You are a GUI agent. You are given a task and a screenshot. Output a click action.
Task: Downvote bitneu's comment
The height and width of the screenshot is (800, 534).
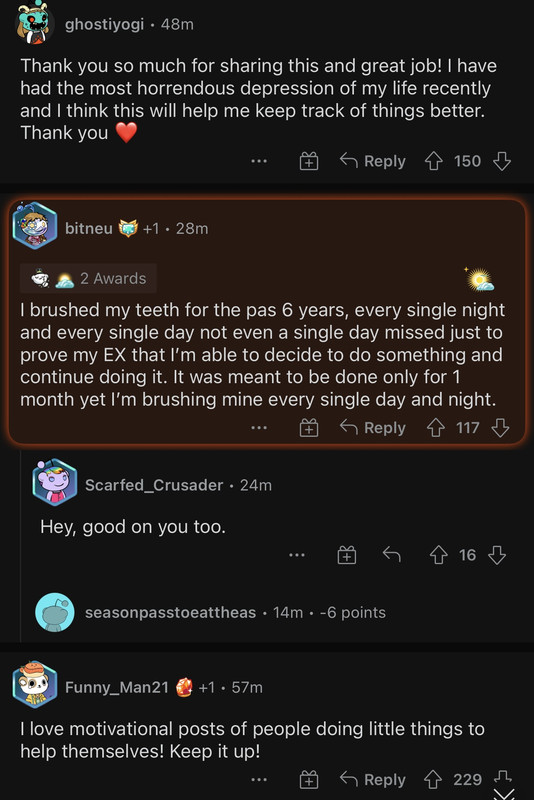[500, 428]
